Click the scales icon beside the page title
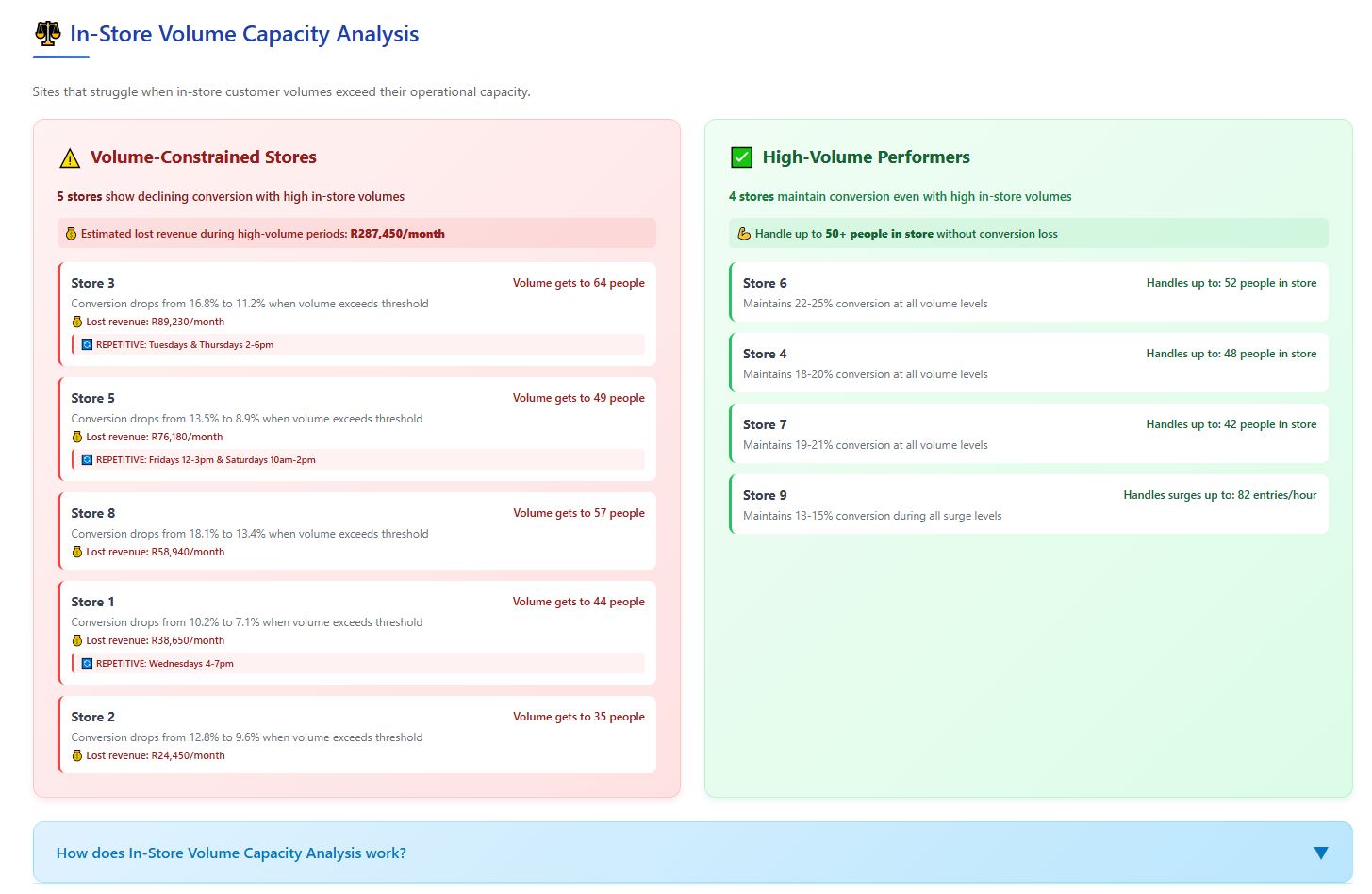The image size is (1372, 894). click(47, 34)
